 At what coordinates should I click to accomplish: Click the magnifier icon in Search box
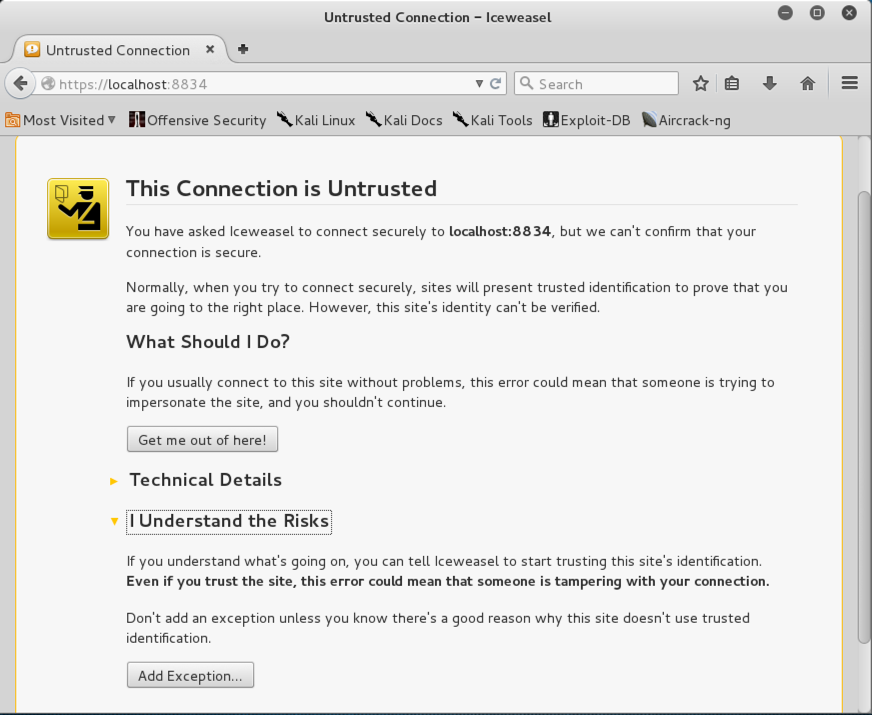(526, 83)
